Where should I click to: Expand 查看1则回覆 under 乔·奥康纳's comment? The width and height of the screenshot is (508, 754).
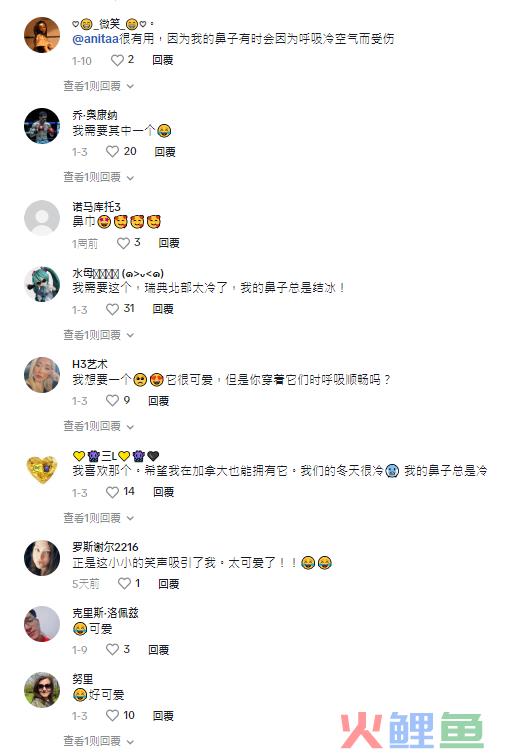(99, 177)
